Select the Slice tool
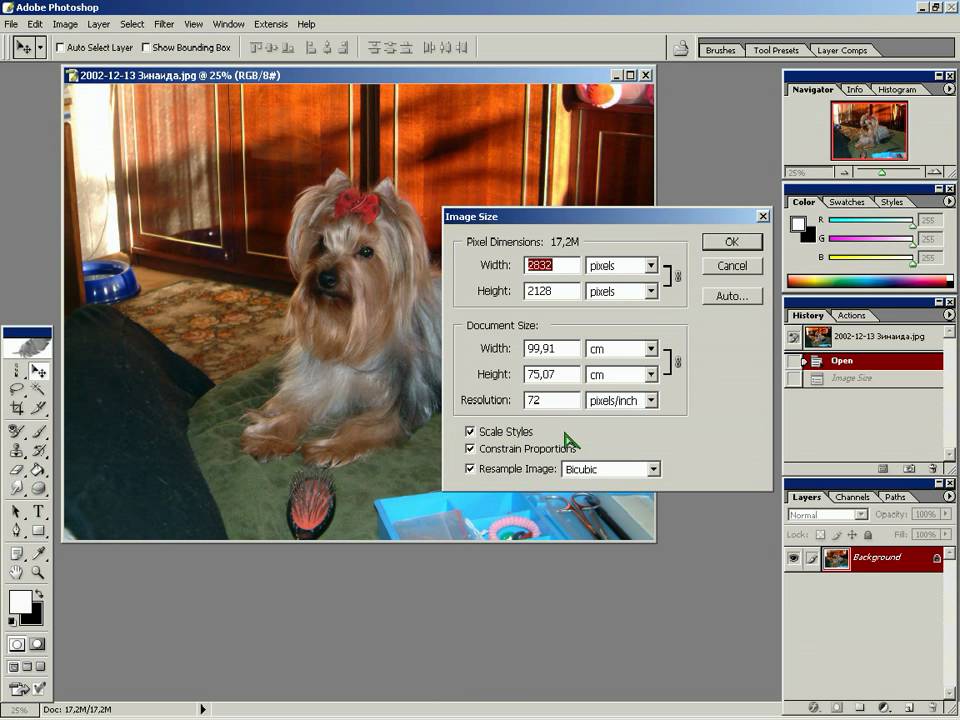Viewport: 960px width, 720px height. pos(39,407)
